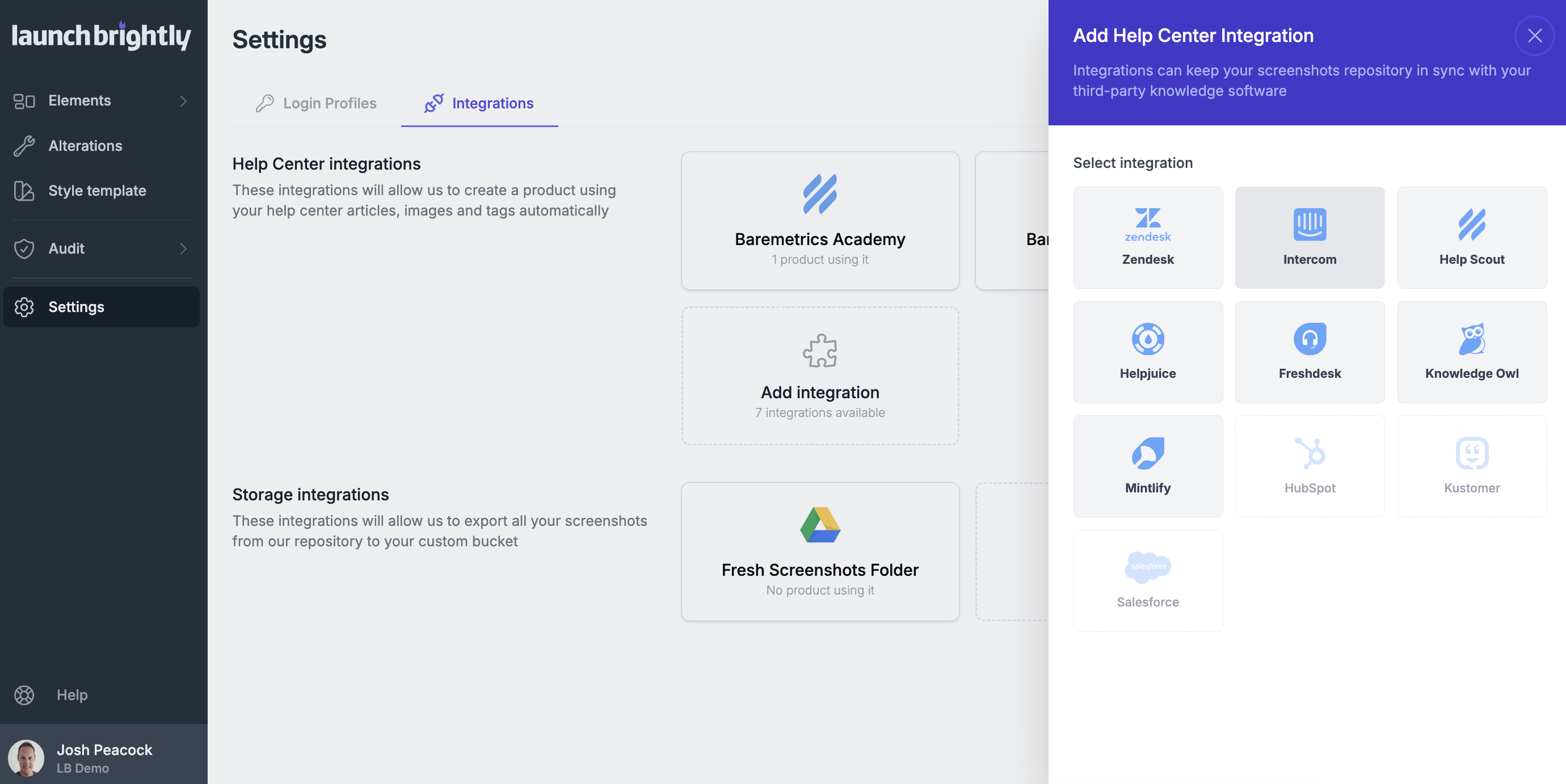Click the Audit shield icon
Image resolution: width=1566 pixels, height=784 pixels.
coord(24,248)
